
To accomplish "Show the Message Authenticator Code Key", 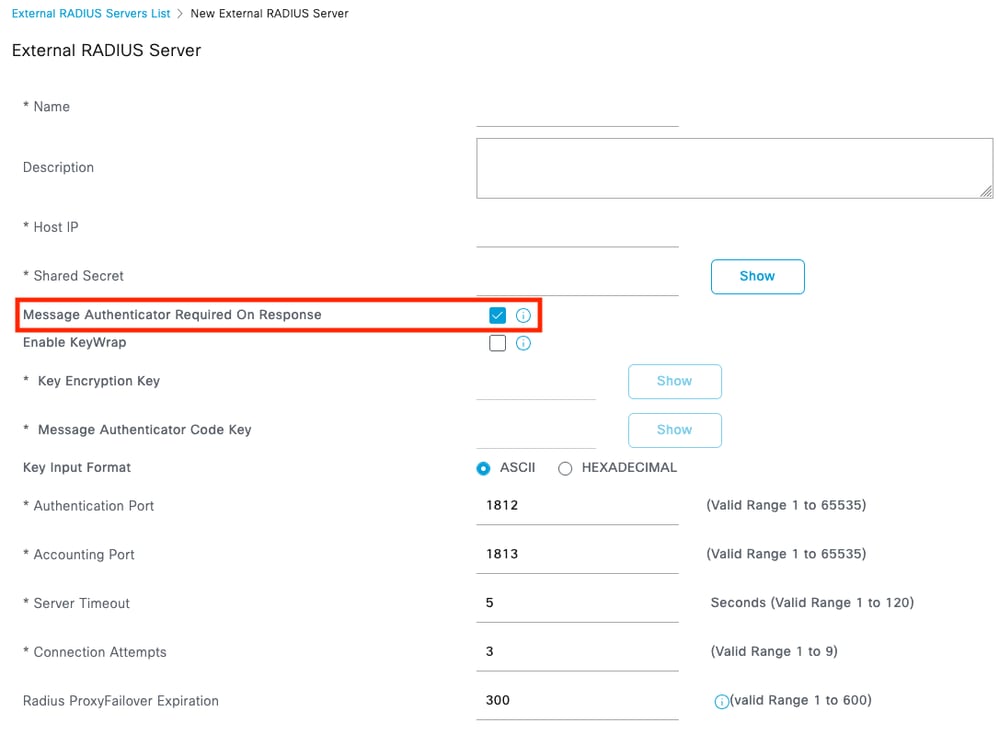I will point(674,430).
